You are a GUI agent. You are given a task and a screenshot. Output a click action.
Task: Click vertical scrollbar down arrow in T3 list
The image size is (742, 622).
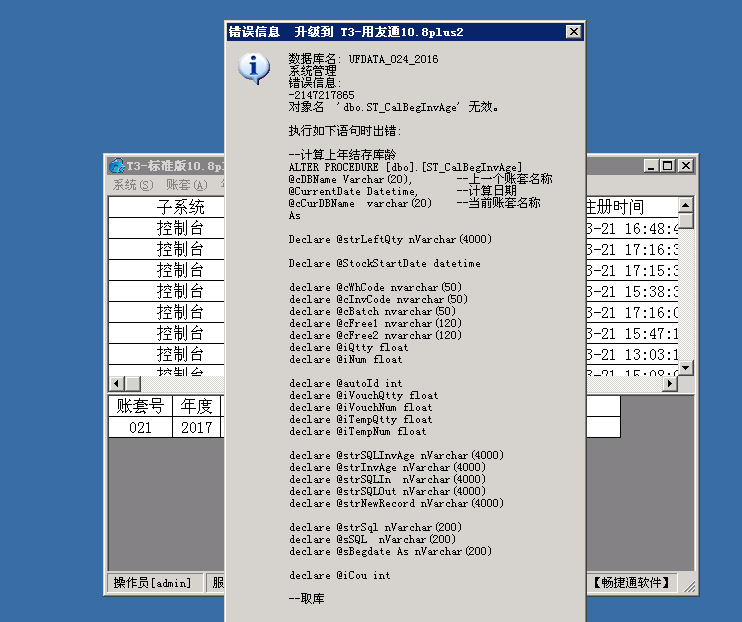click(686, 368)
